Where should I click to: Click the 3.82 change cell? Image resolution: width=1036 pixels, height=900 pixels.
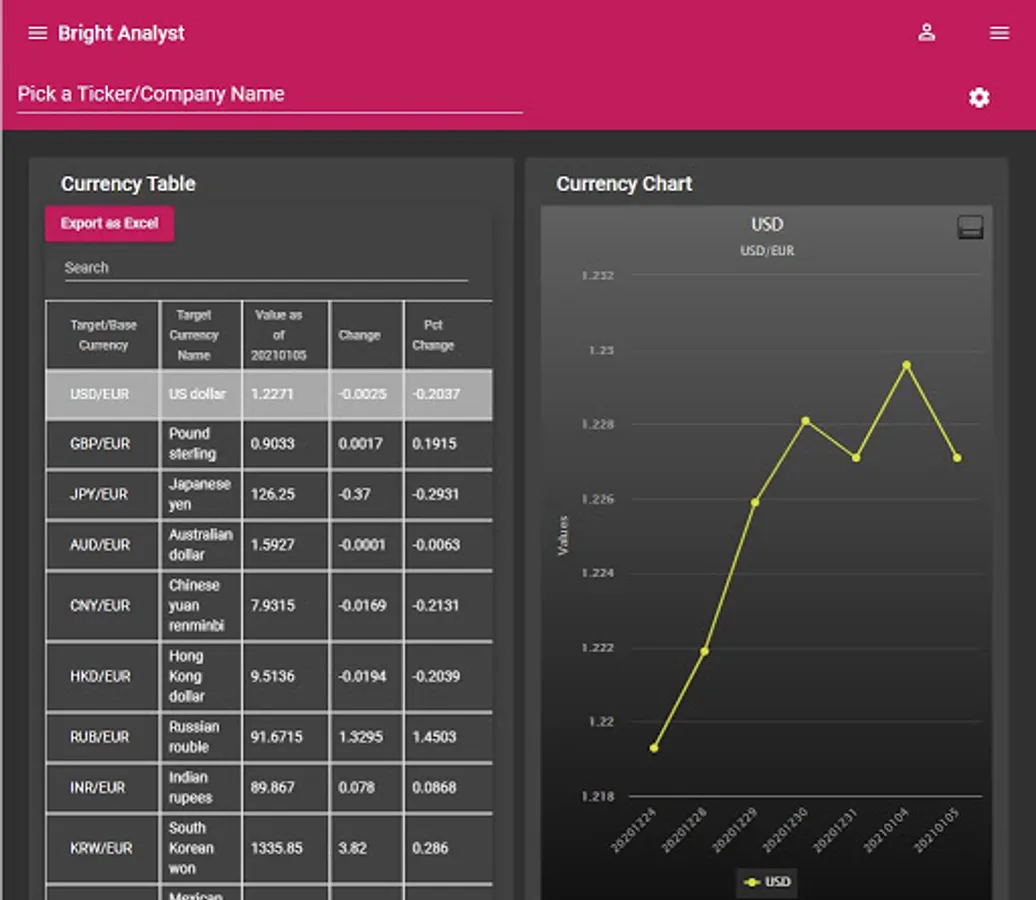pyautogui.click(x=367, y=848)
